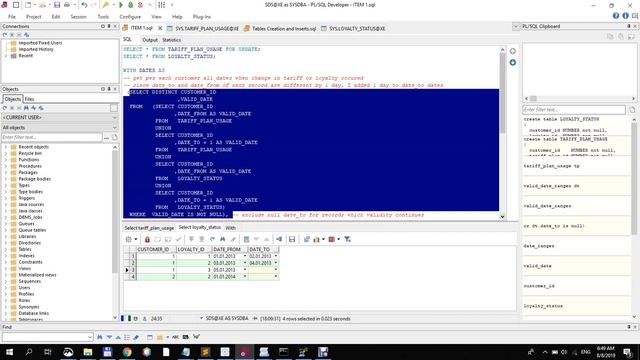Open File Explorer from the taskbar
This screenshot has width=640, height=360.
(88, 352)
